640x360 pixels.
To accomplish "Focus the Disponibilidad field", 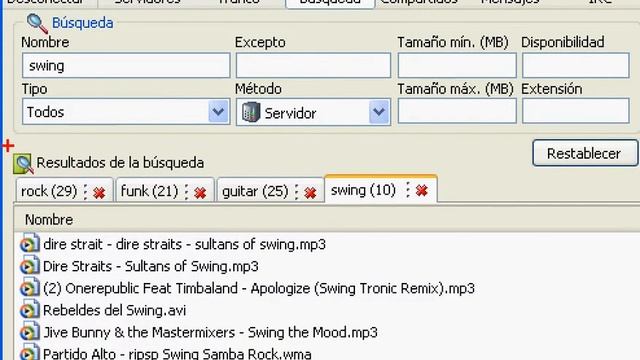I will pos(576,65).
